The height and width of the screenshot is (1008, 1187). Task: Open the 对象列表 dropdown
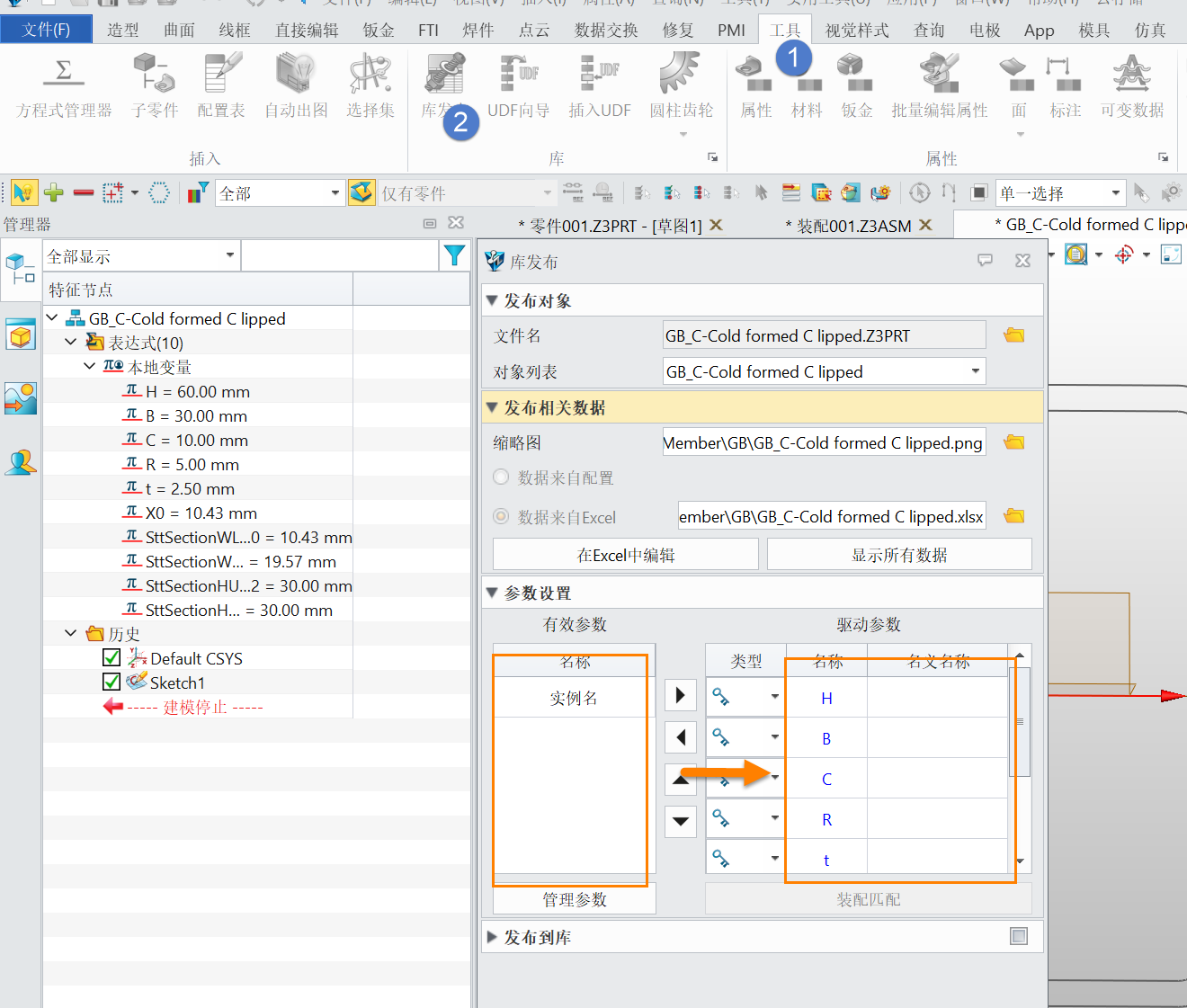975,371
